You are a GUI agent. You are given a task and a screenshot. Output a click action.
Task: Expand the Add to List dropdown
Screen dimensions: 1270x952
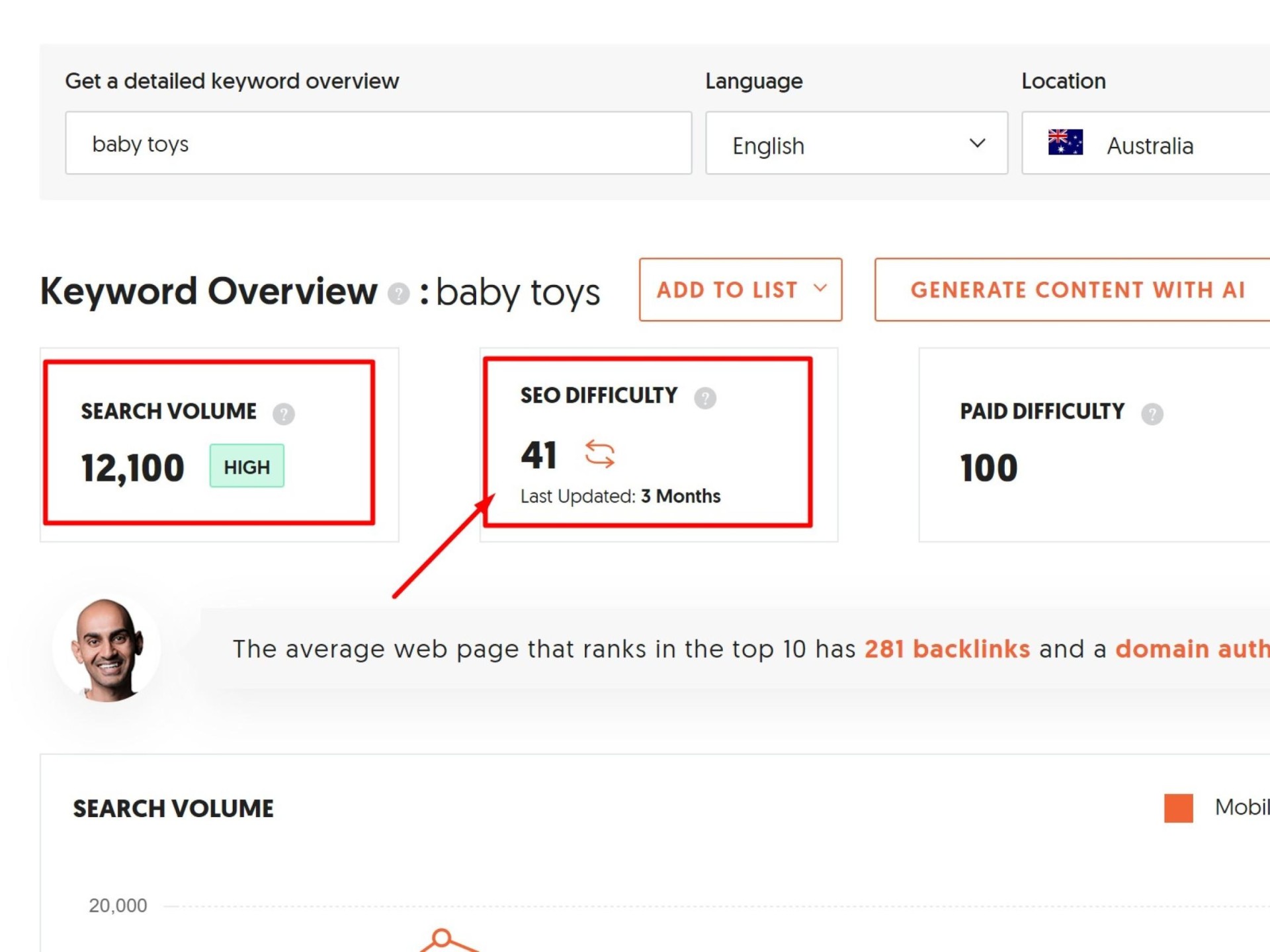[x=728, y=290]
